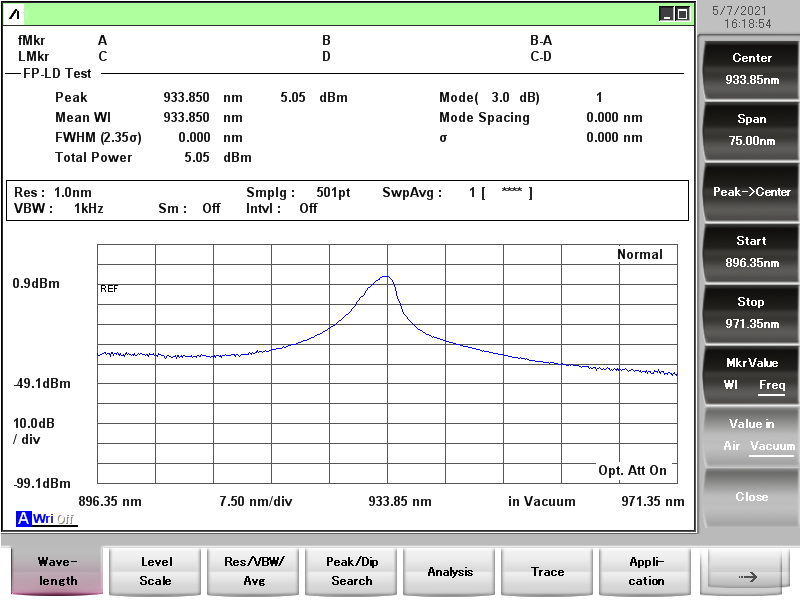Toggle Value in Air or Vacuum
This screenshot has width=800, height=600.
pos(751,435)
